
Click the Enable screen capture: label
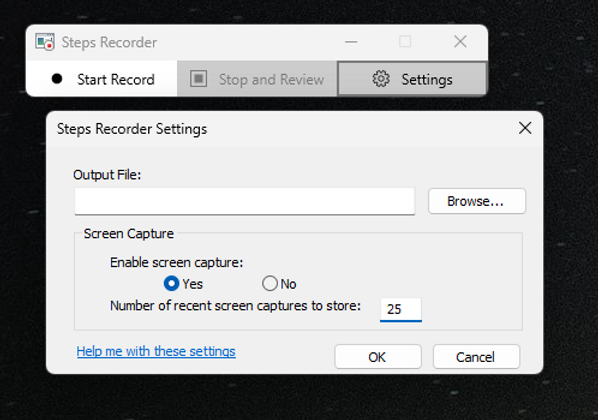tap(176, 262)
